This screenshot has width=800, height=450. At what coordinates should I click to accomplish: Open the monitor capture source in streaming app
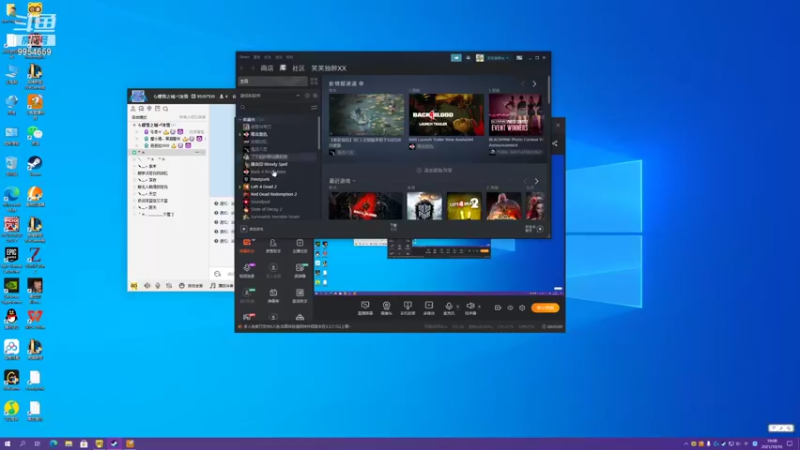point(365,308)
